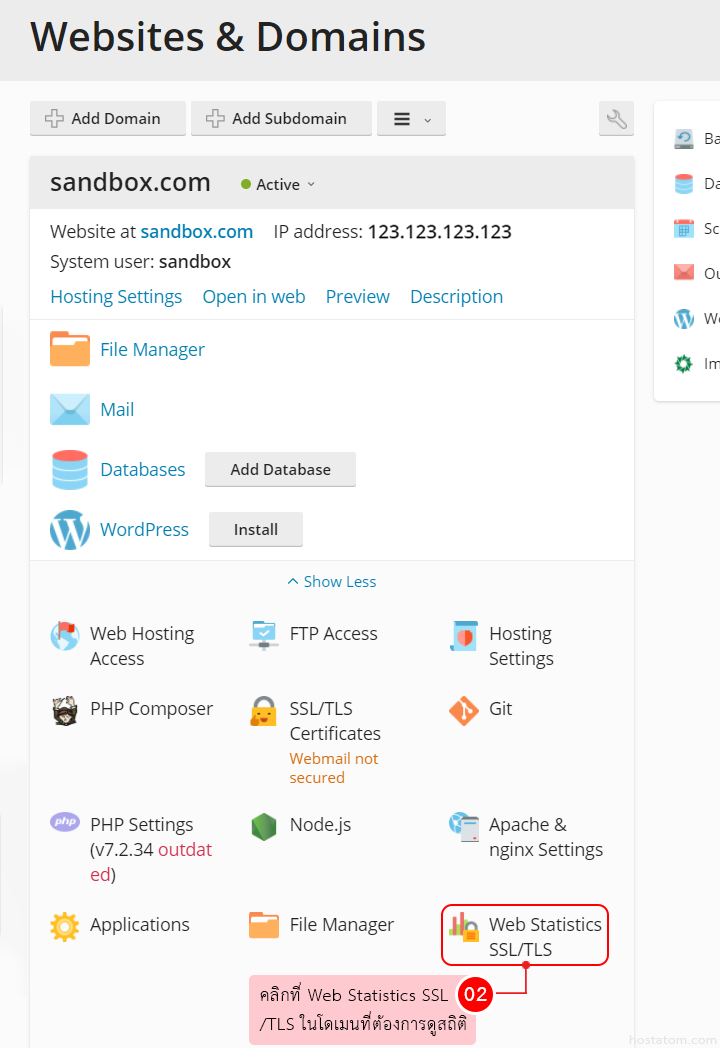Open the hamburger list menu dropdown
720x1048 pixels.
pyautogui.click(x=411, y=119)
